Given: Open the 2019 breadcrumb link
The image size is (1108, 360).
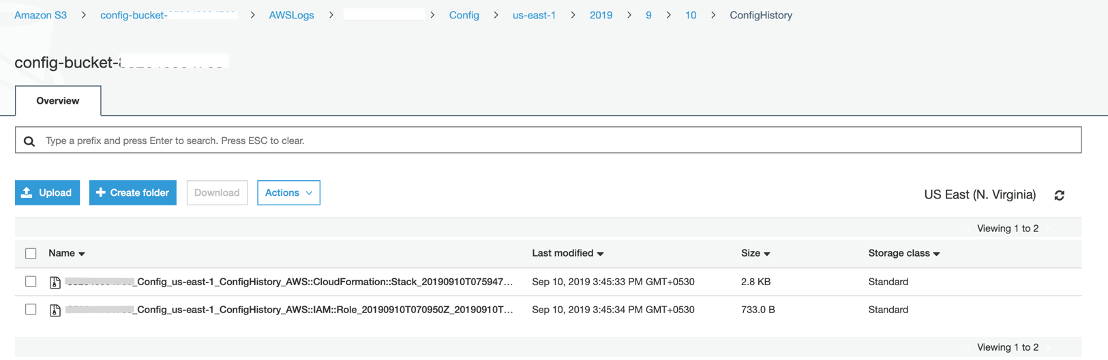Looking at the screenshot, I should tap(601, 15).
